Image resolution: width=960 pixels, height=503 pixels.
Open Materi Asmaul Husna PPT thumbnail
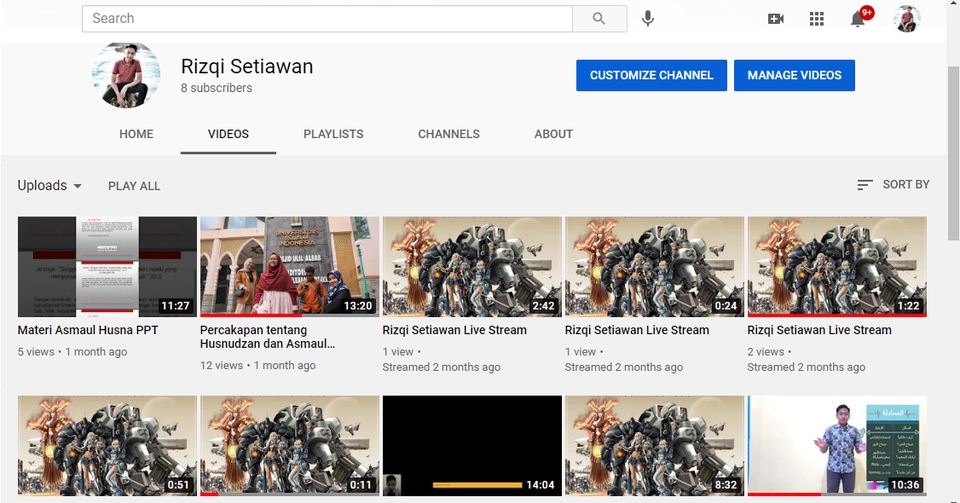coord(107,266)
